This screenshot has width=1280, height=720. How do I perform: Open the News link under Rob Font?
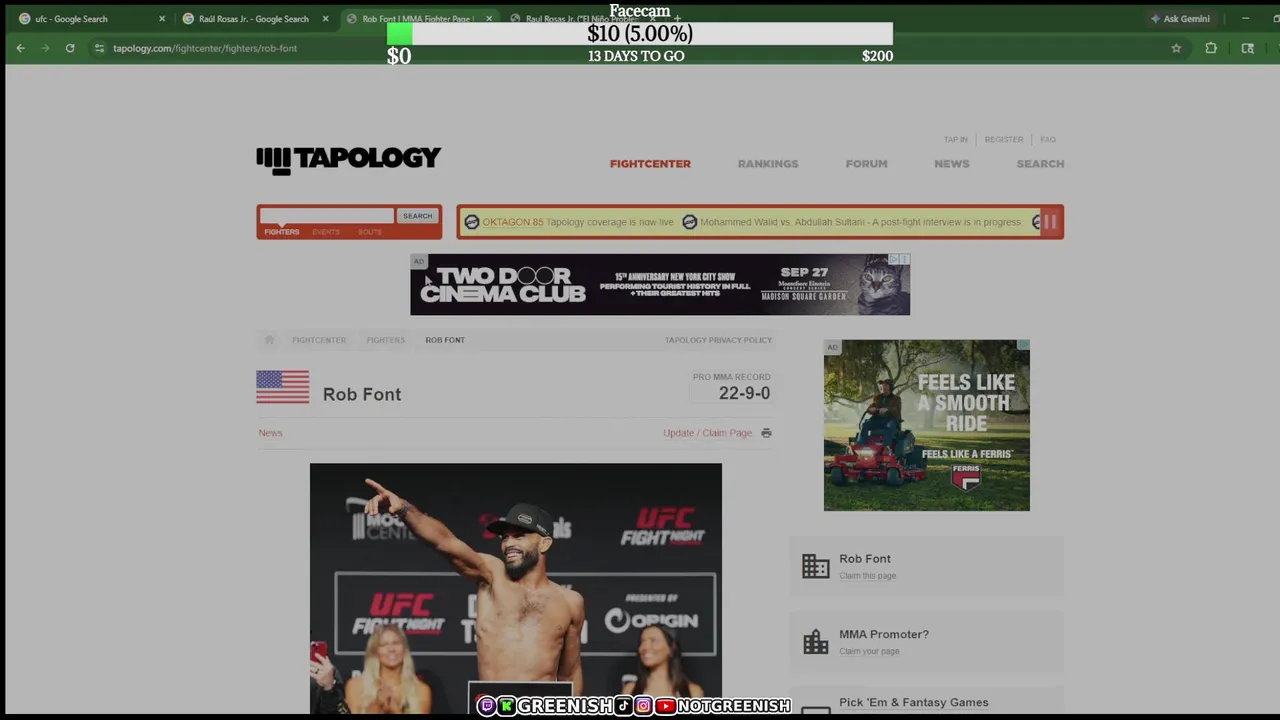270,433
